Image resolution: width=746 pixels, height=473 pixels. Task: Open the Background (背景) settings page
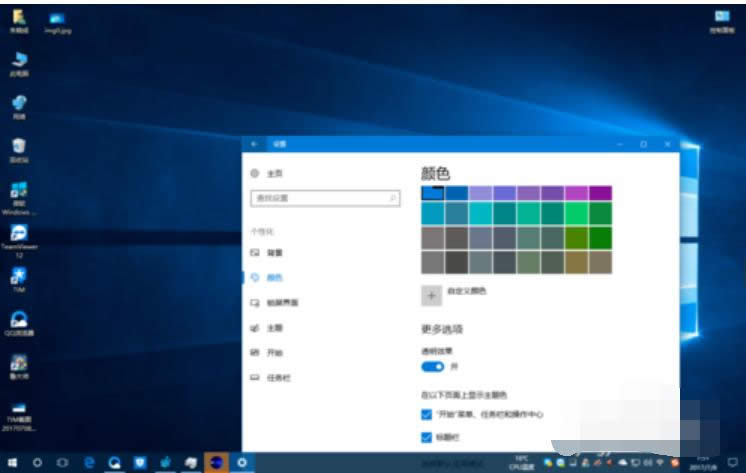(x=274, y=253)
